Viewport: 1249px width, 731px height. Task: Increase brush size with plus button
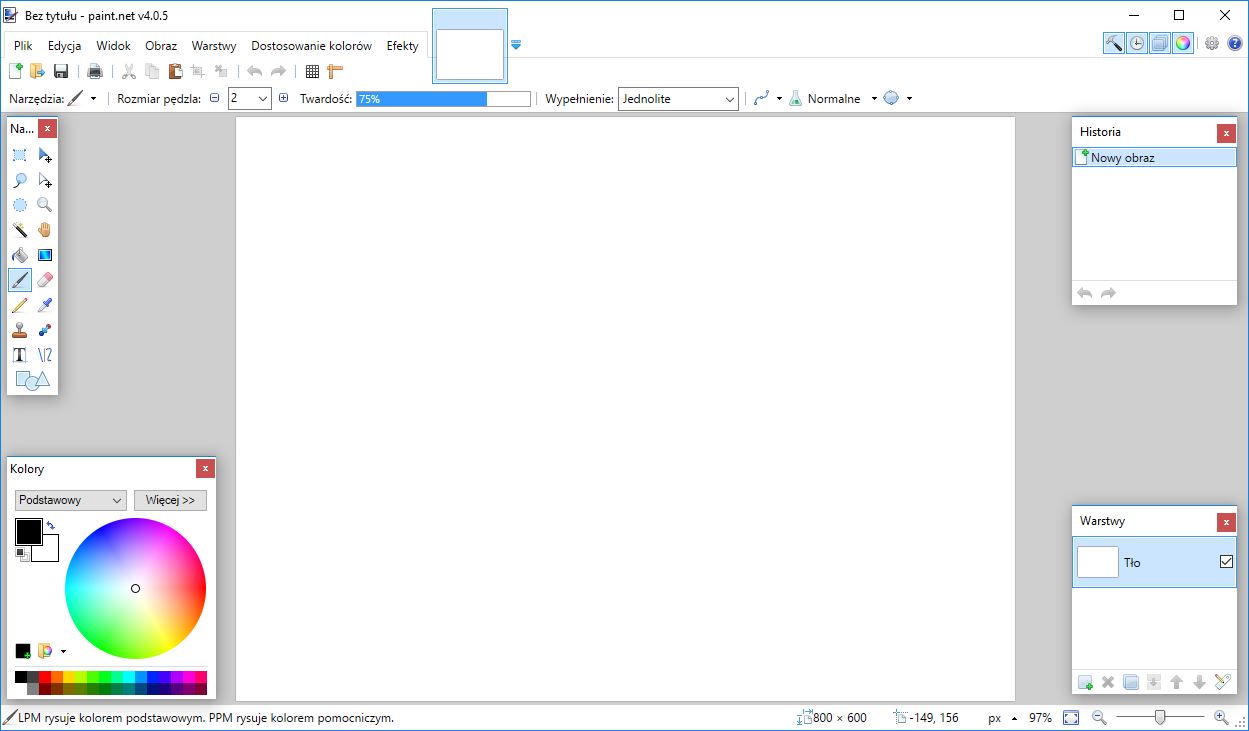point(284,99)
